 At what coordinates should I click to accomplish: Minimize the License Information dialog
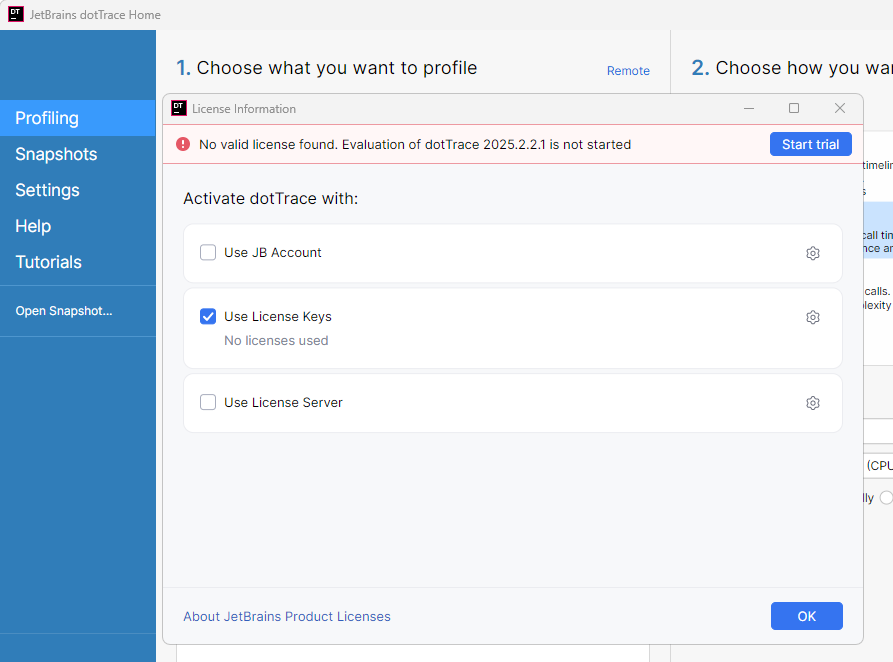[x=749, y=108]
